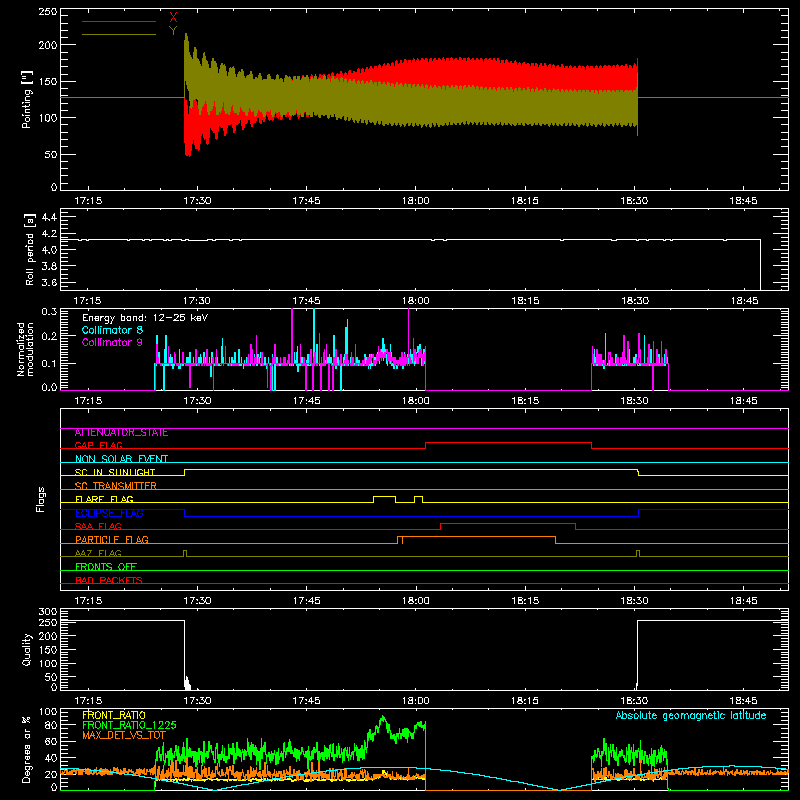The image size is (800, 800).
Task: Click the SAA_FLAG label
Action: point(98,526)
